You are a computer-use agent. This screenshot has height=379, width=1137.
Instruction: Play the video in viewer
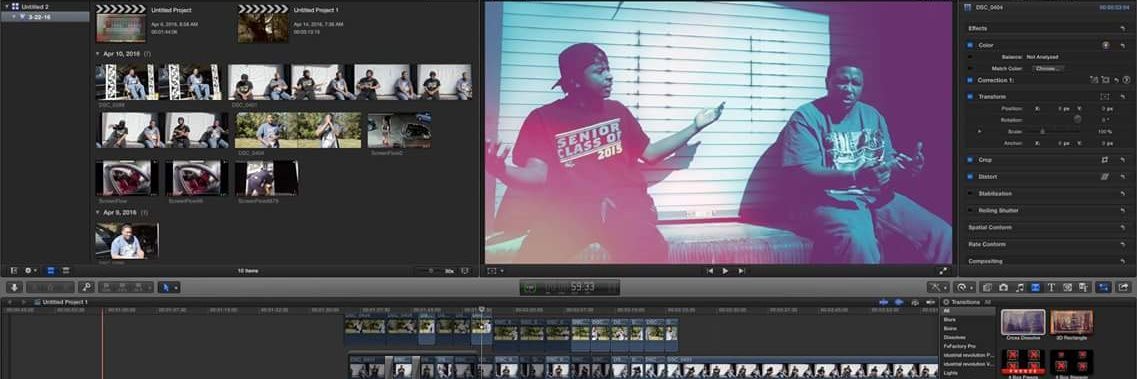coord(725,271)
